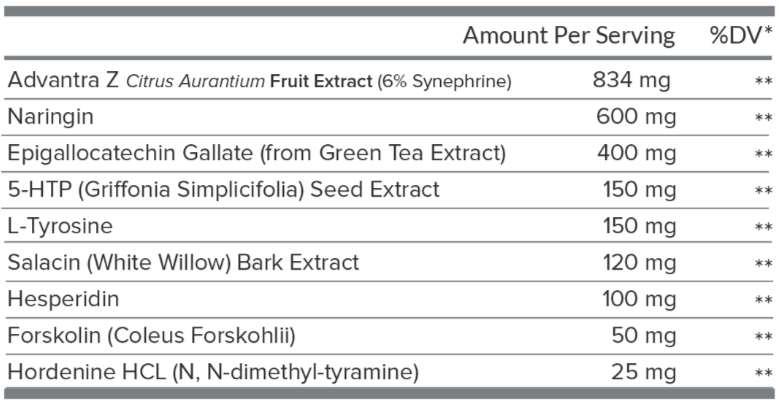Select the Hesperidin ingredient label
The height and width of the screenshot is (404, 780).
pyautogui.click(x=63, y=300)
